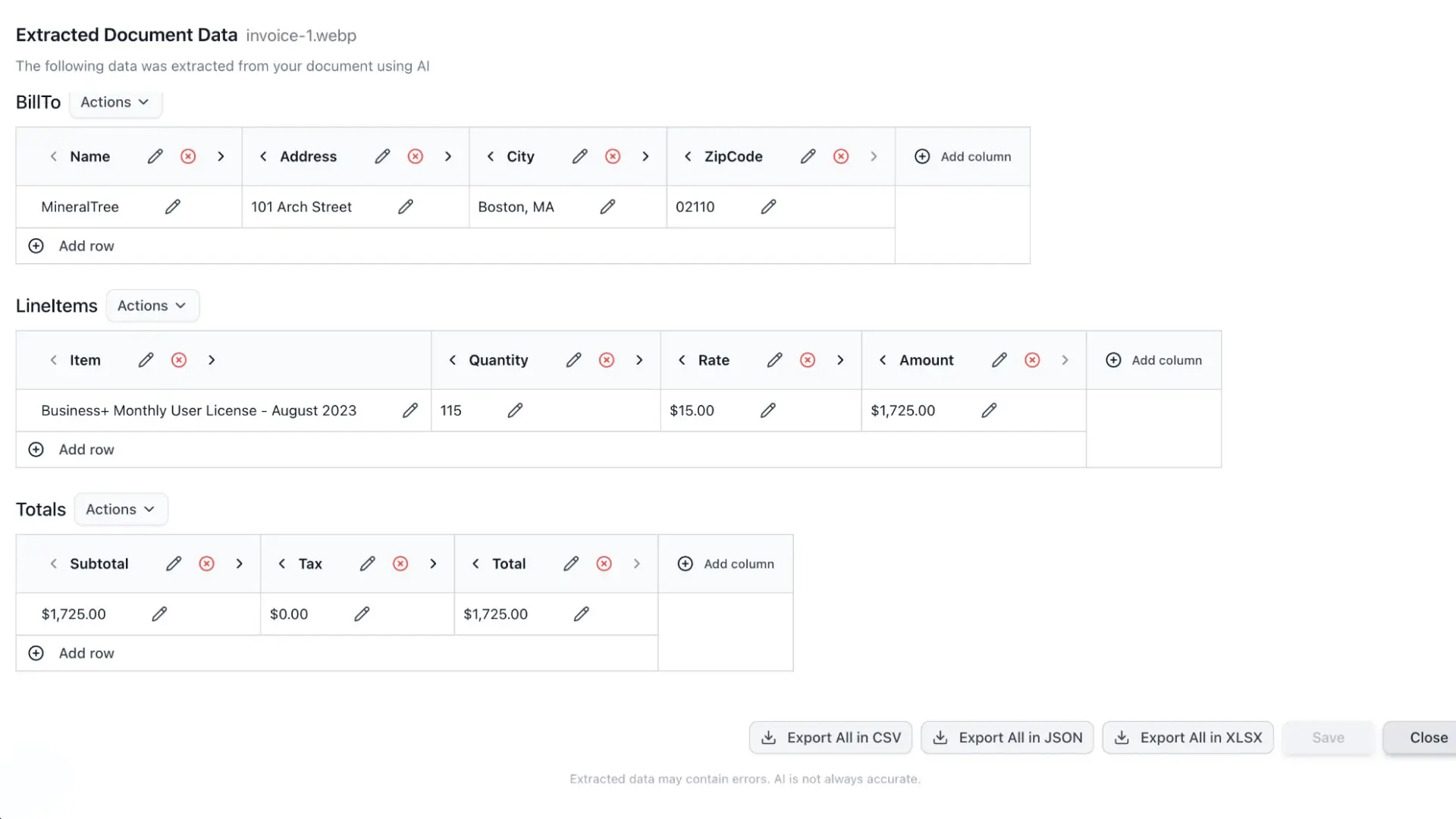Add a column to the Totals table

(726, 563)
